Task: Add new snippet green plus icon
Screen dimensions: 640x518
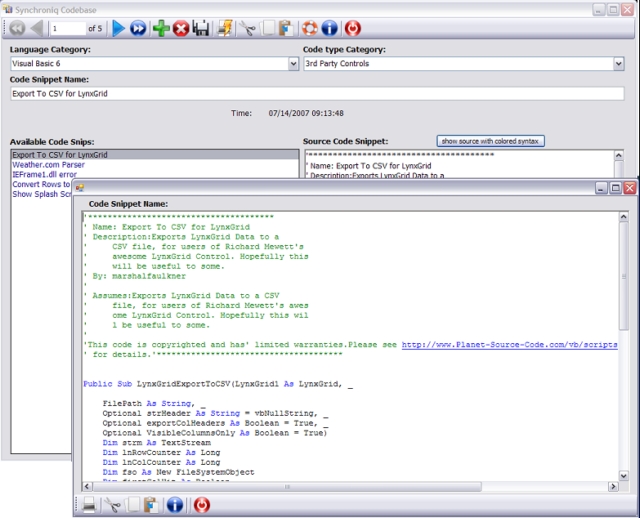Action: pyautogui.click(x=161, y=29)
